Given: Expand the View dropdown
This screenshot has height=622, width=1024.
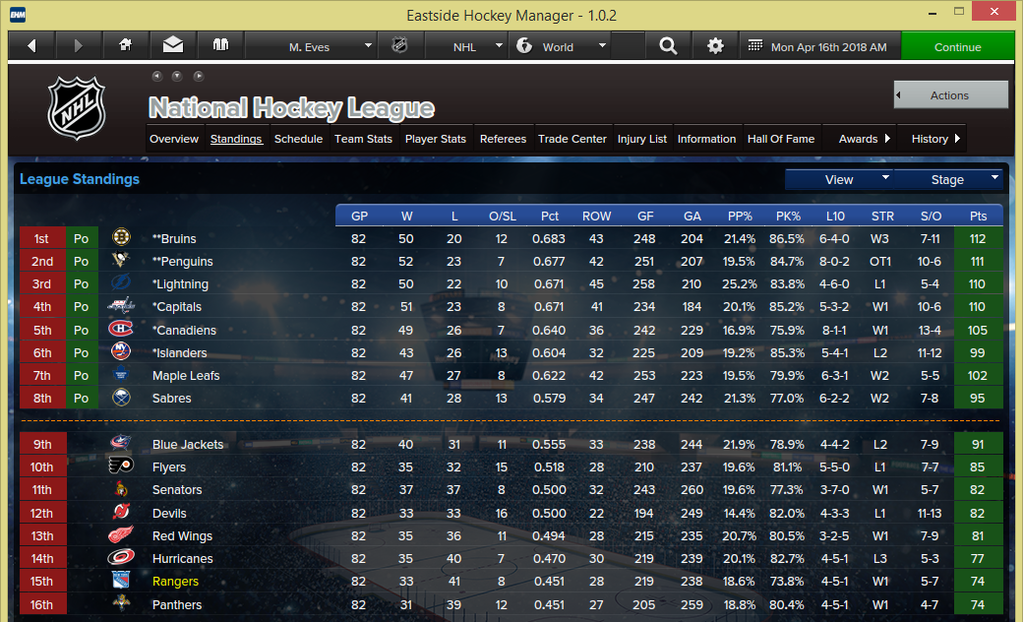Looking at the screenshot, I should pyautogui.click(x=839, y=180).
